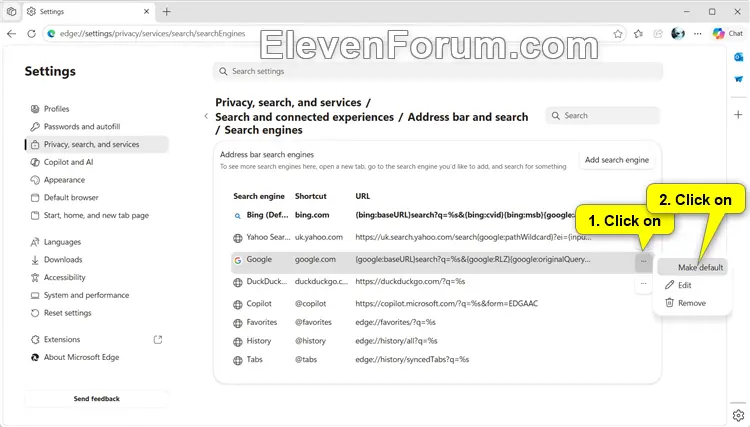The image size is (750, 427).
Task: Click the duckduckgo.com/?q=%s URL
Action: tap(410, 282)
